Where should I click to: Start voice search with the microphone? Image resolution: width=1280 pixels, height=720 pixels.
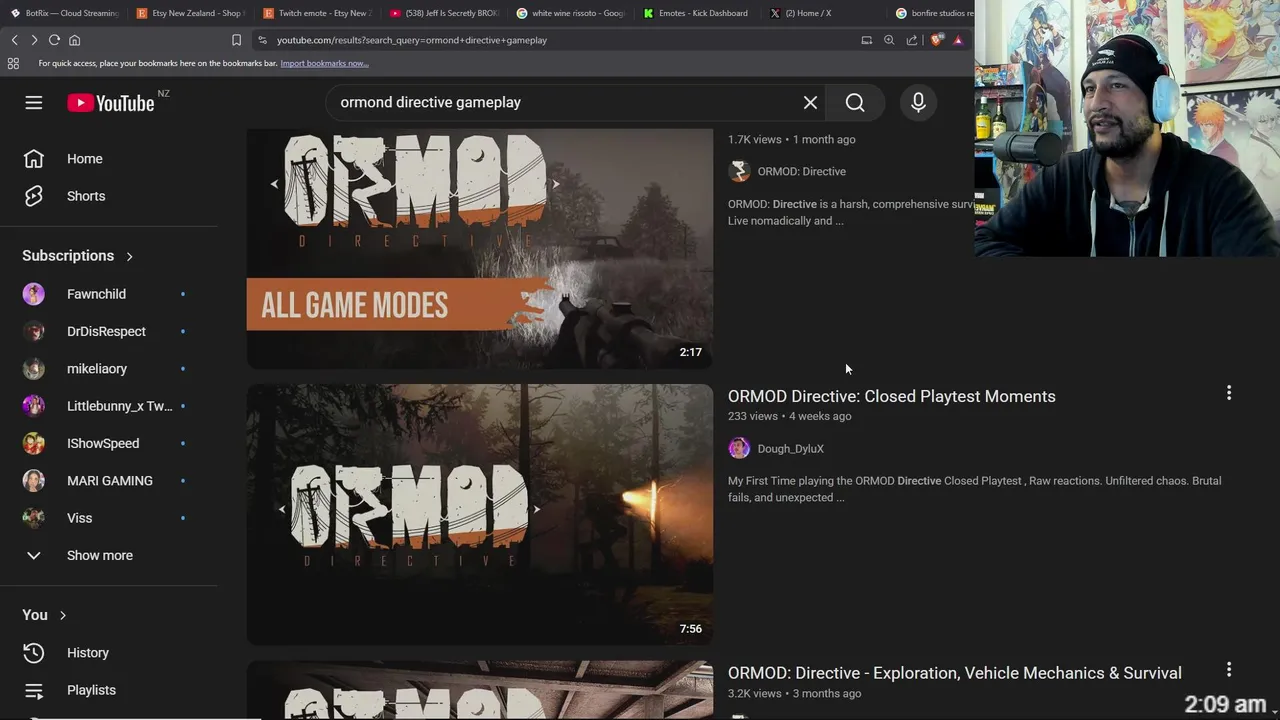click(918, 102)
